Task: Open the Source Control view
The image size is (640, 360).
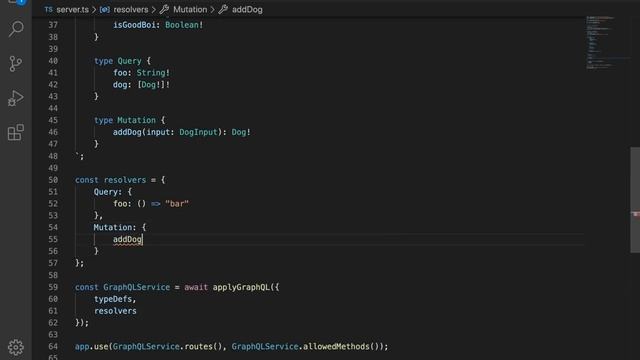Action: point(16,64)
